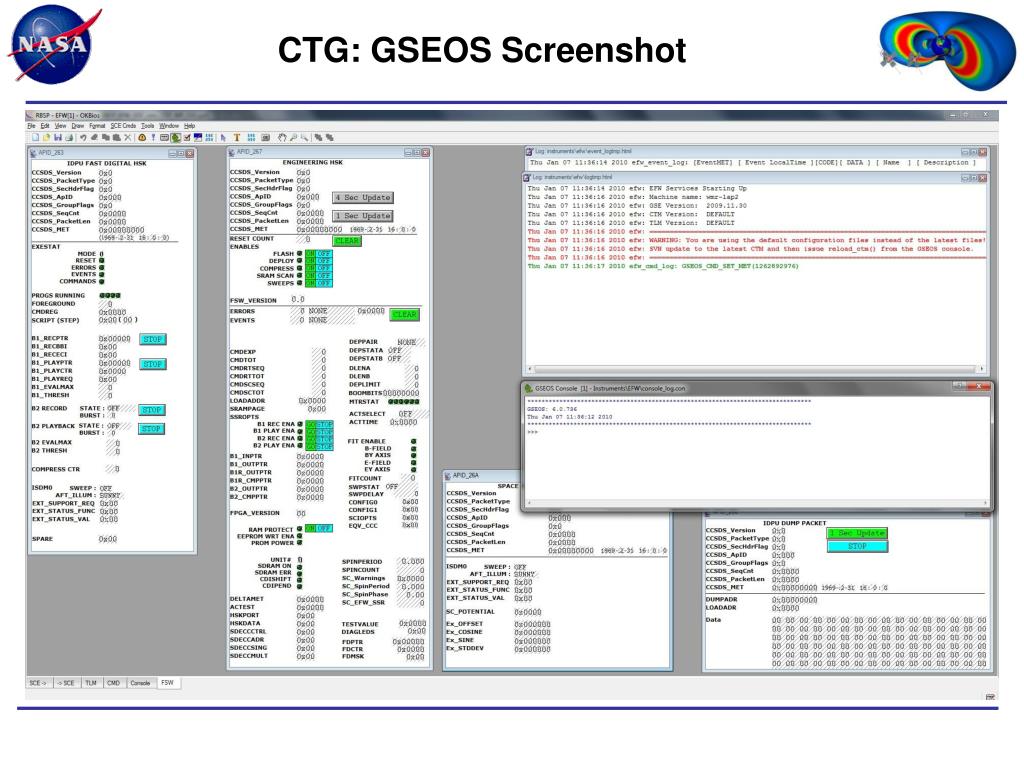The height and width of the screenshot is (768, 1024).
Task: Open the Tools menu
Action: 148,125
